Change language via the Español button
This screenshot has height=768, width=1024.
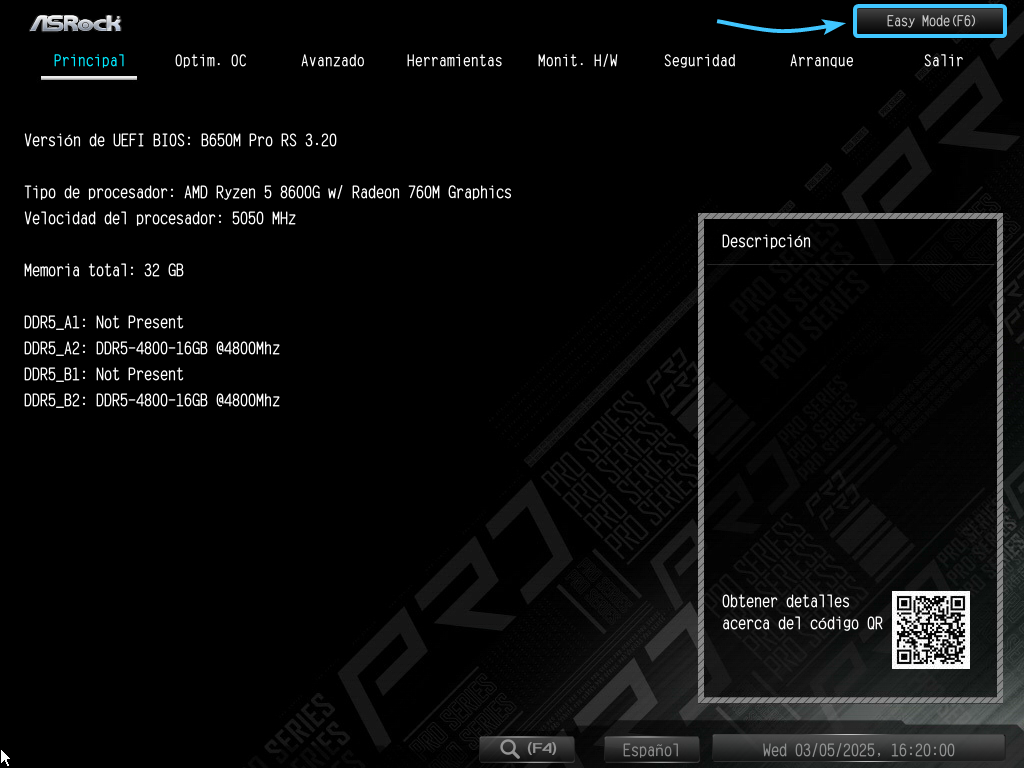click(651, 750)
